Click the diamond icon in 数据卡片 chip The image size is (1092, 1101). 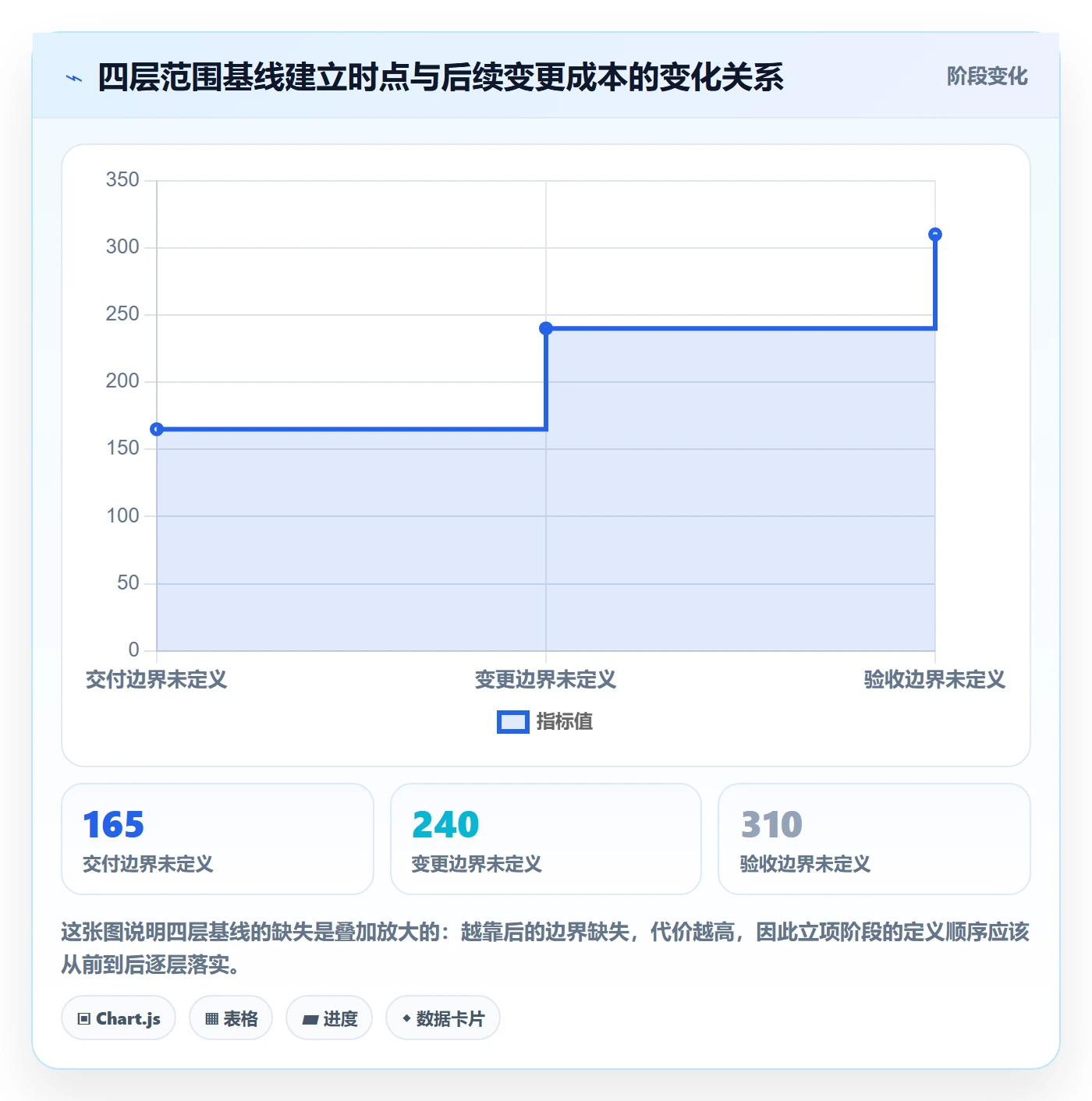pyautogui.click(x=406, y=1018)
